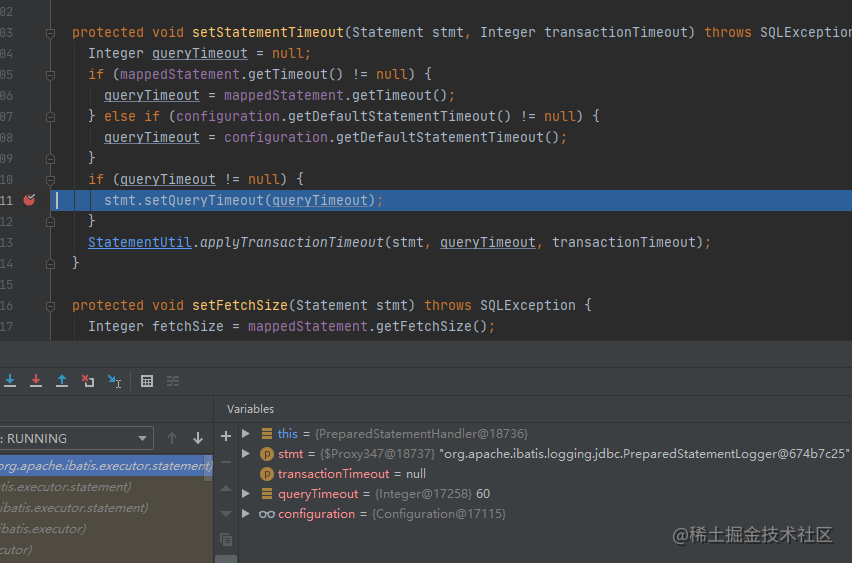Expand the stmt variable node
Viewport: 852px width, 563px height.
tap(246, 454)
